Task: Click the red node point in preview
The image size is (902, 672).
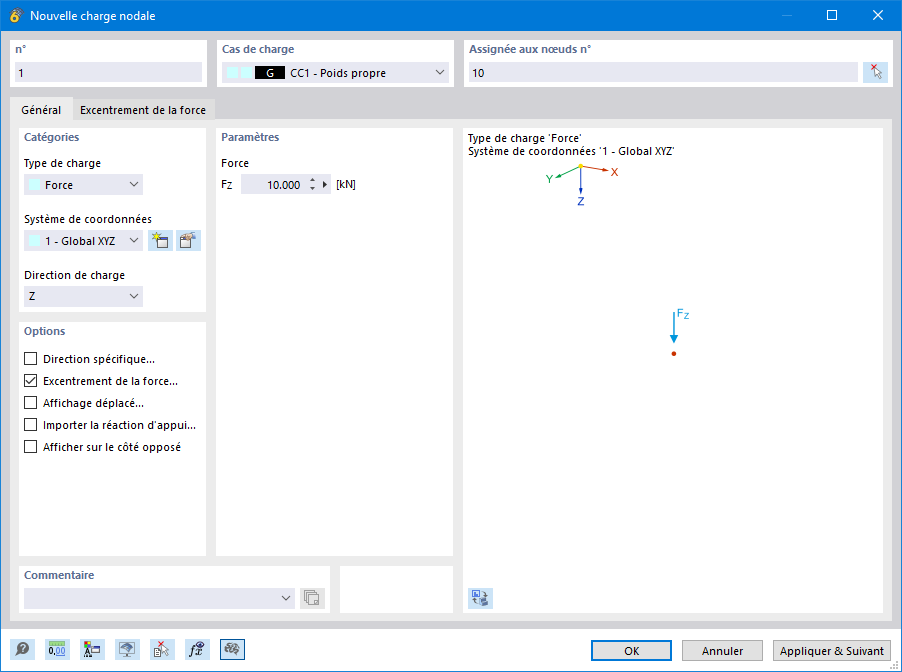Action: 674,354
